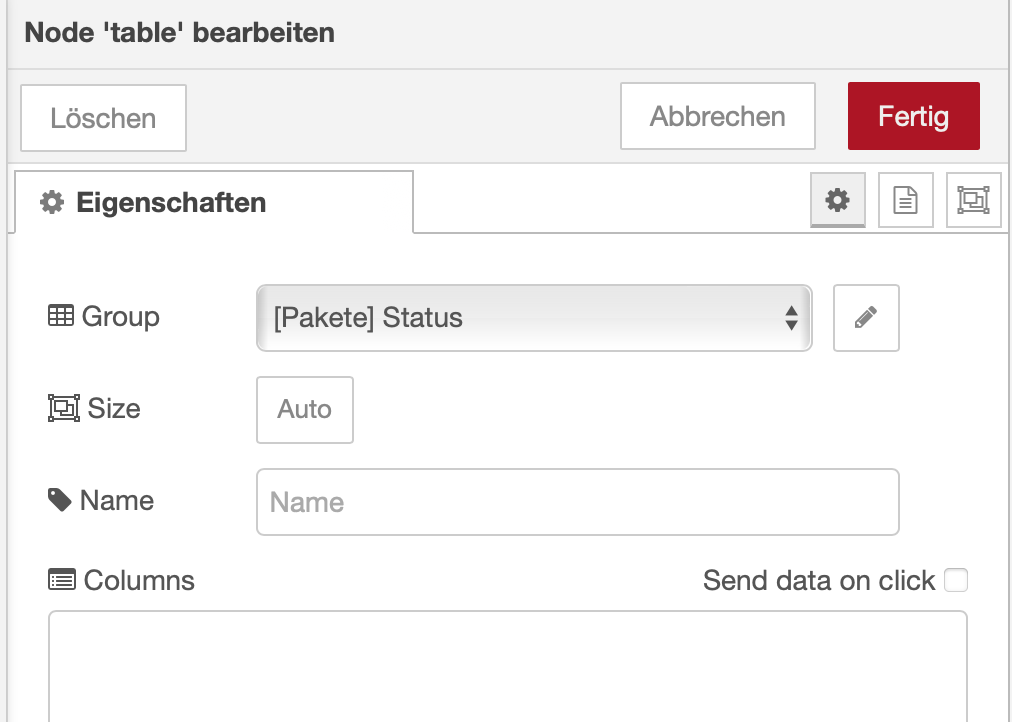The width and height of the screenshot is (1012, 722).
Task: Focus the Name input field
Action: 577,502
